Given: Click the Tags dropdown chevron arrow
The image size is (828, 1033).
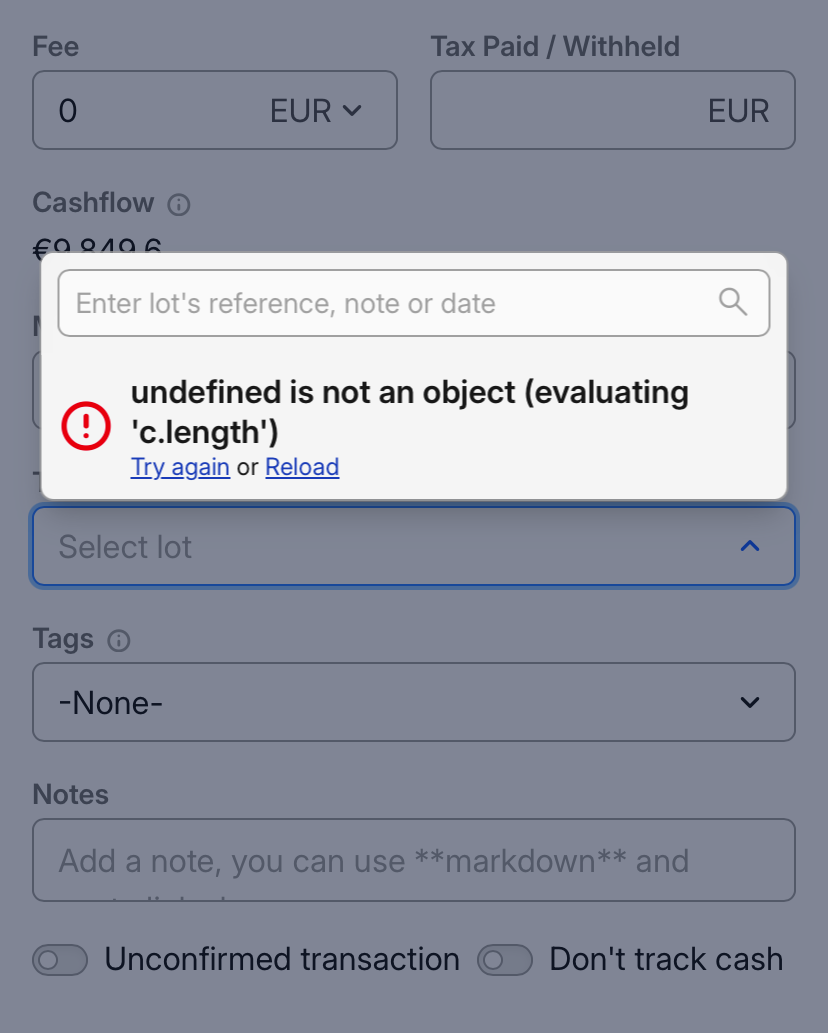Looking at the screenshot, I should tap(750, 702).
